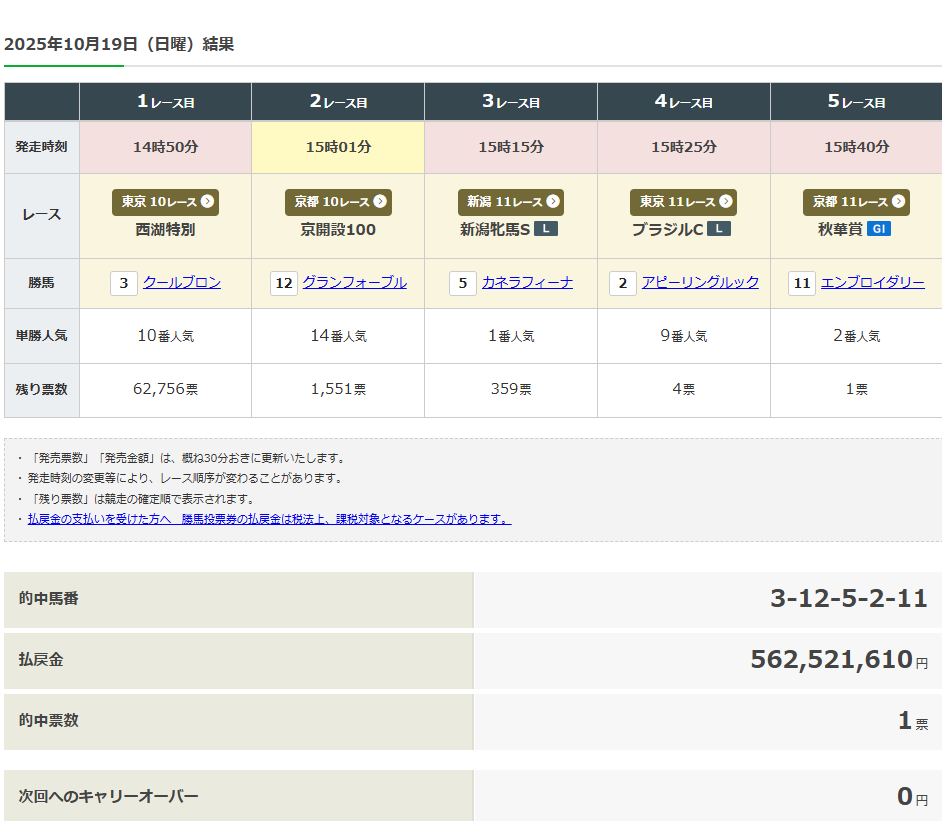
Task: Open the グランフォーブル horse link
Action: [x=354, y=283]
